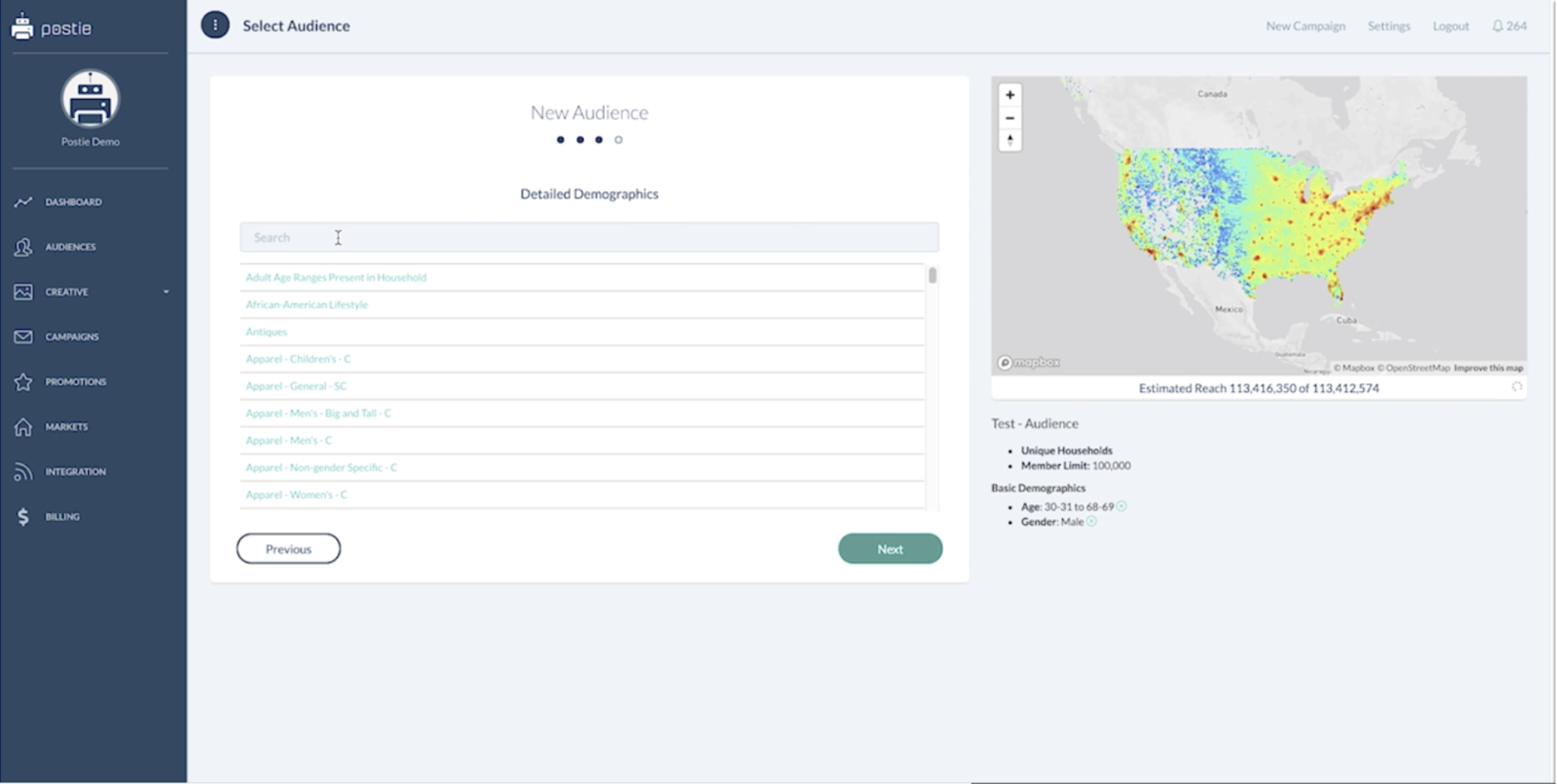Remove the Gender Male filter
The image size is (1557, 784).
[1091, 522]
